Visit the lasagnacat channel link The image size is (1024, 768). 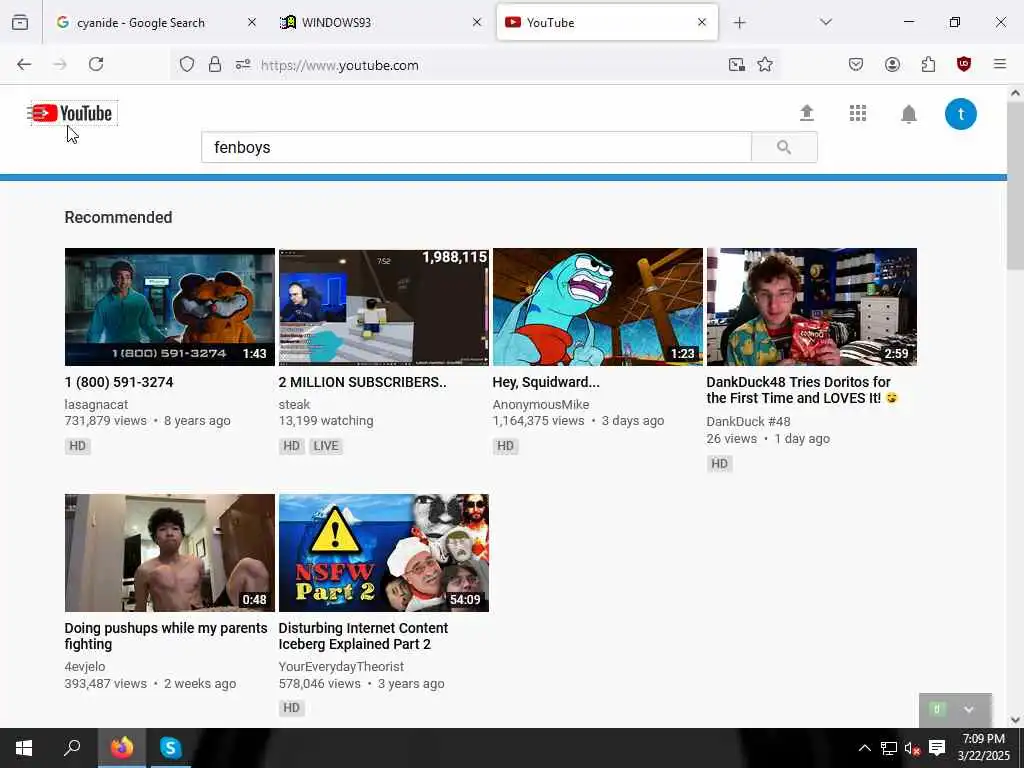pyautogui.click(x=96, y=405)
